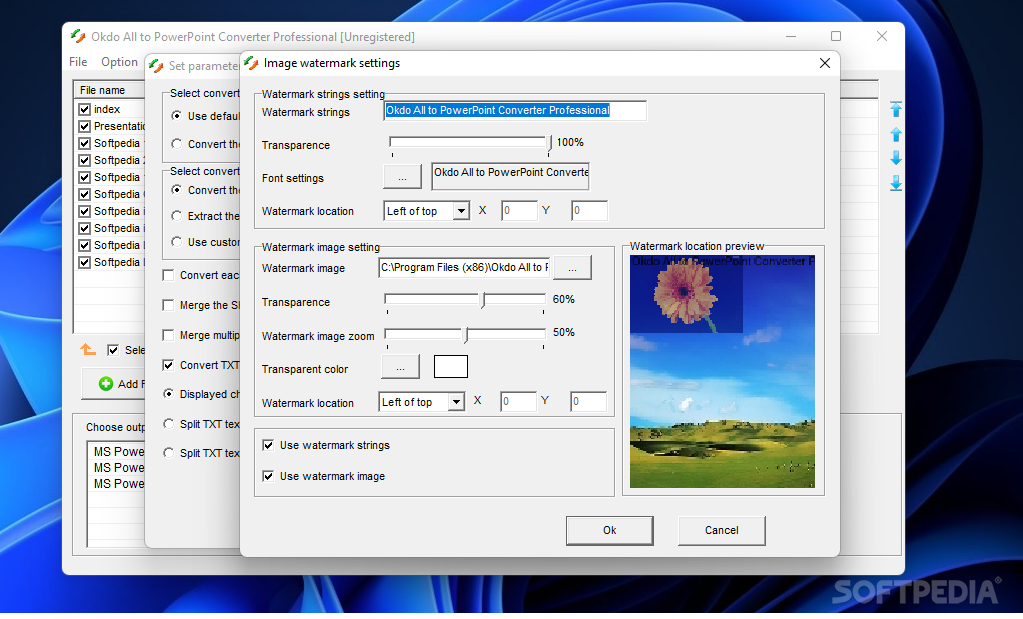Click the watermark image X field
Screen dimensions: 1023x619
point(518,401)
